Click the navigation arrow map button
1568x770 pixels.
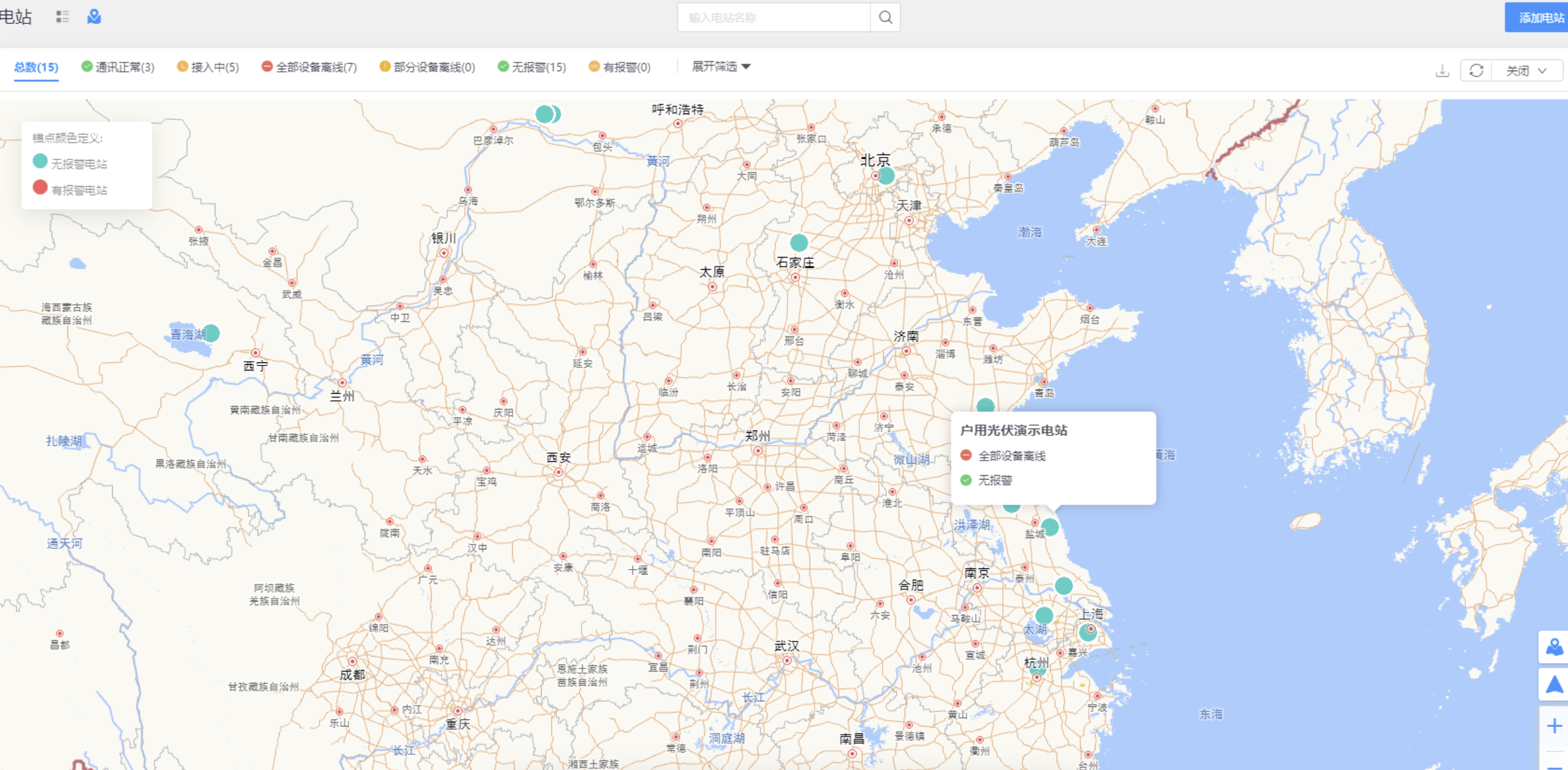tap(1554, 685)
